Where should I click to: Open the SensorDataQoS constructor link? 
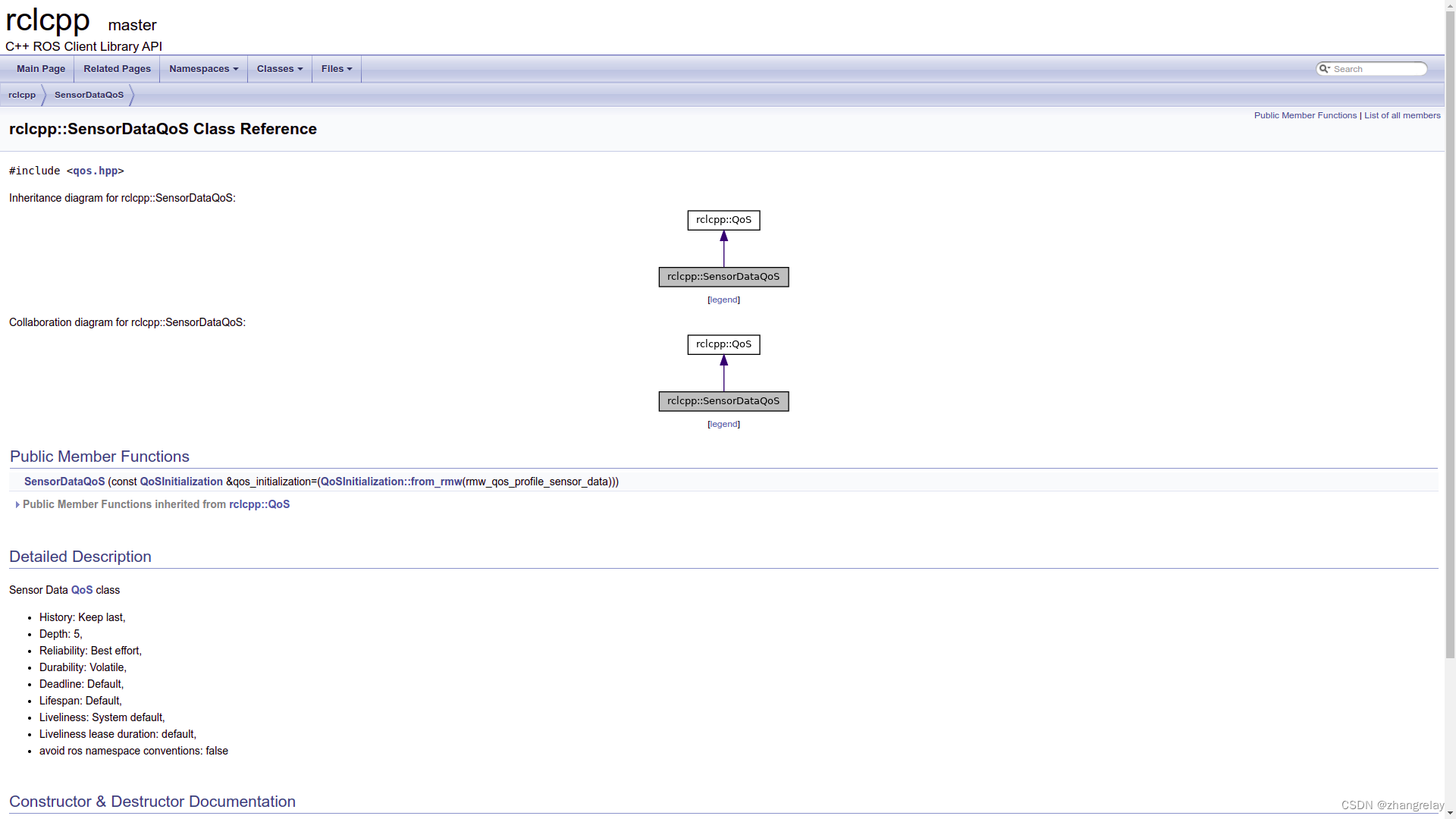pos(64,482)
